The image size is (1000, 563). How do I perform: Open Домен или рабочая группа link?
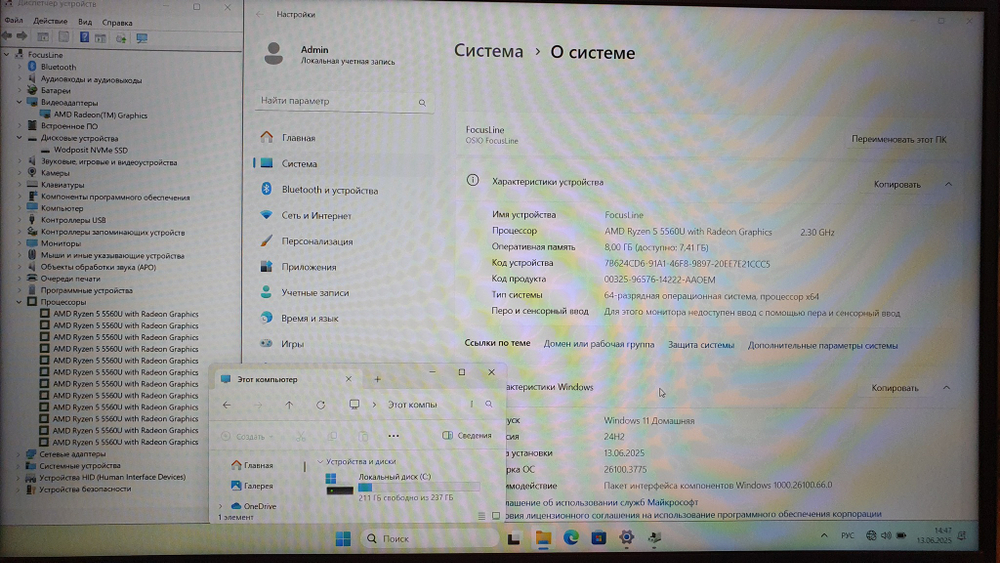pyautogui.click(x=599, y=344)
